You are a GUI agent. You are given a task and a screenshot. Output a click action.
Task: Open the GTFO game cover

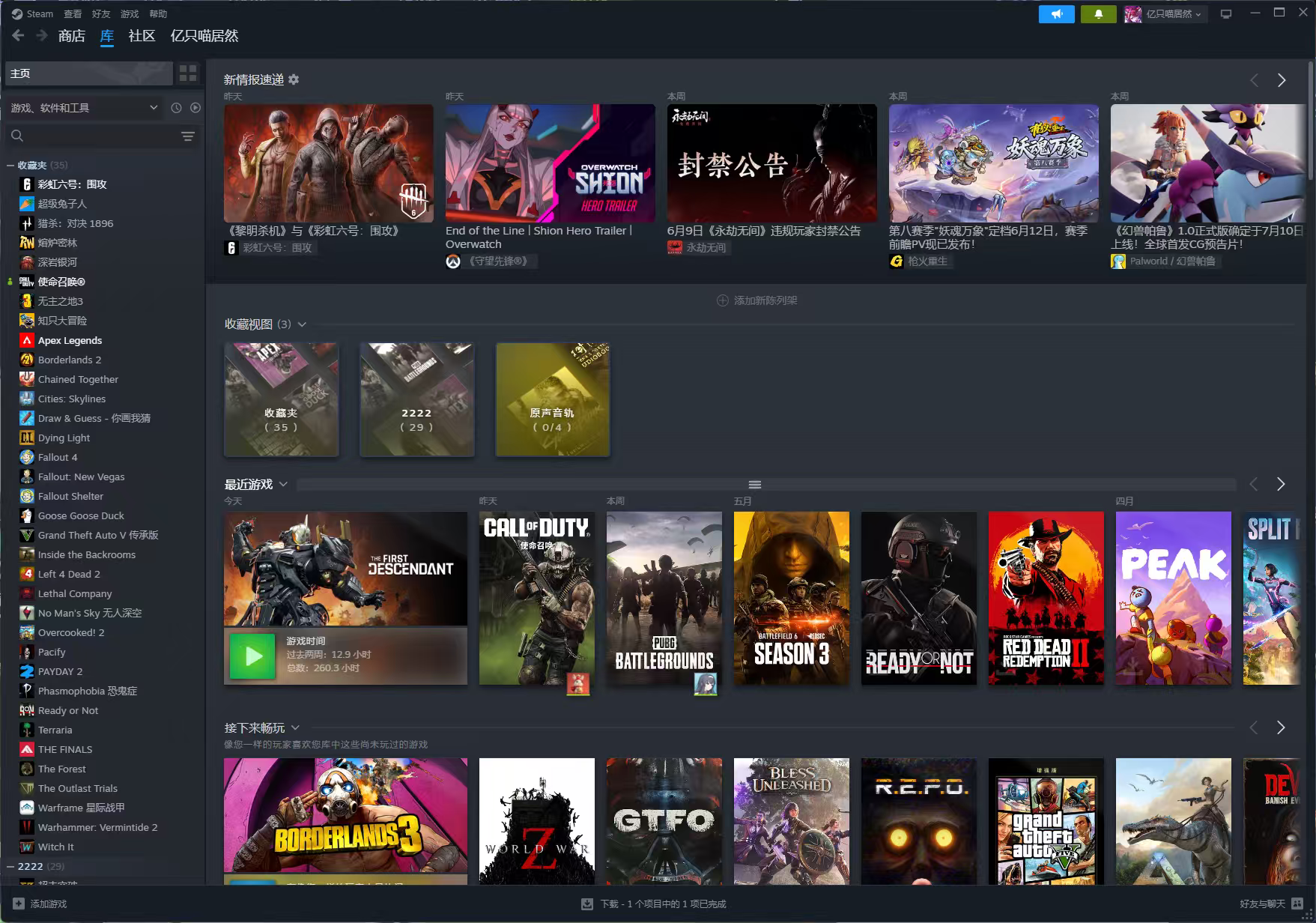coord(664,821)
